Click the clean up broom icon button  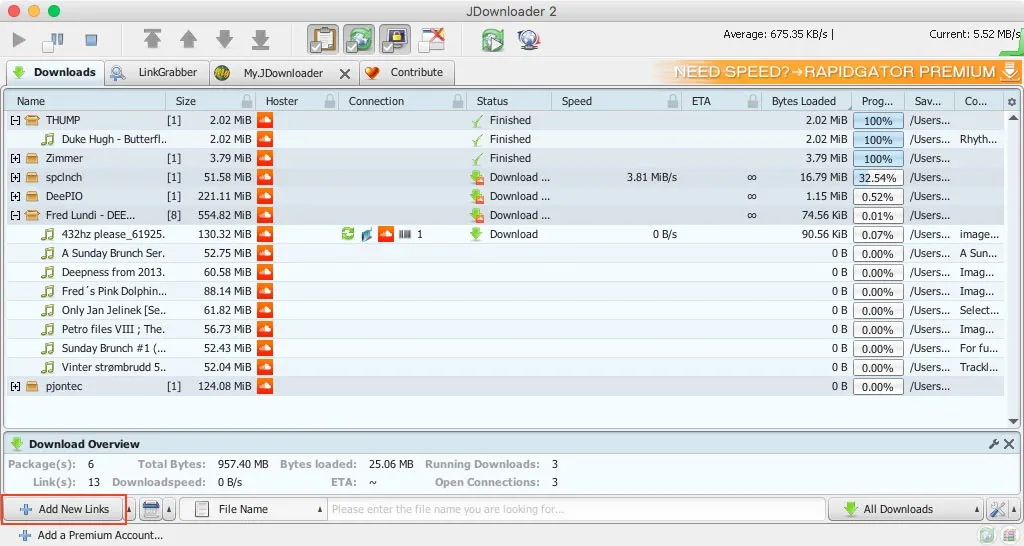(151, 509)
